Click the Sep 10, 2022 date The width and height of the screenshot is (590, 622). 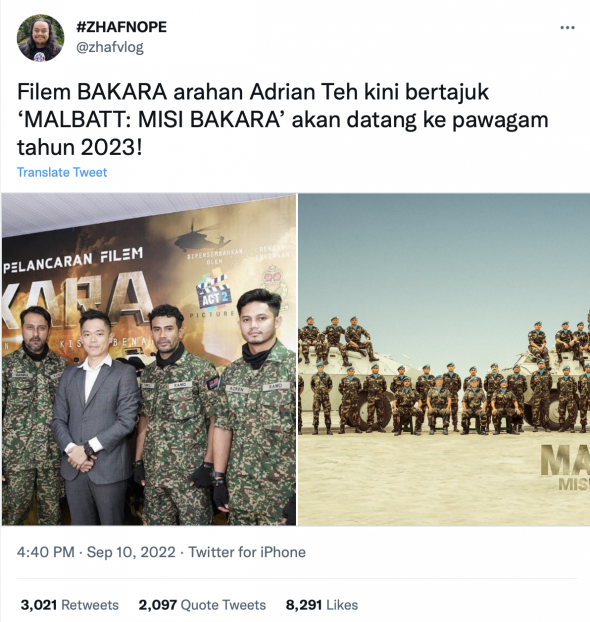pos(131,552)
